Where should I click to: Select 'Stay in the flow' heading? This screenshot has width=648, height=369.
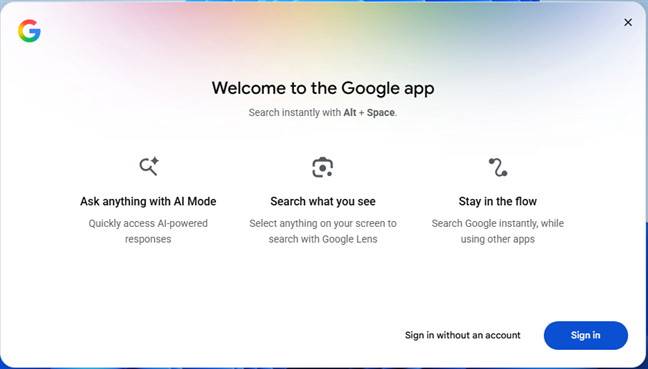498,201
